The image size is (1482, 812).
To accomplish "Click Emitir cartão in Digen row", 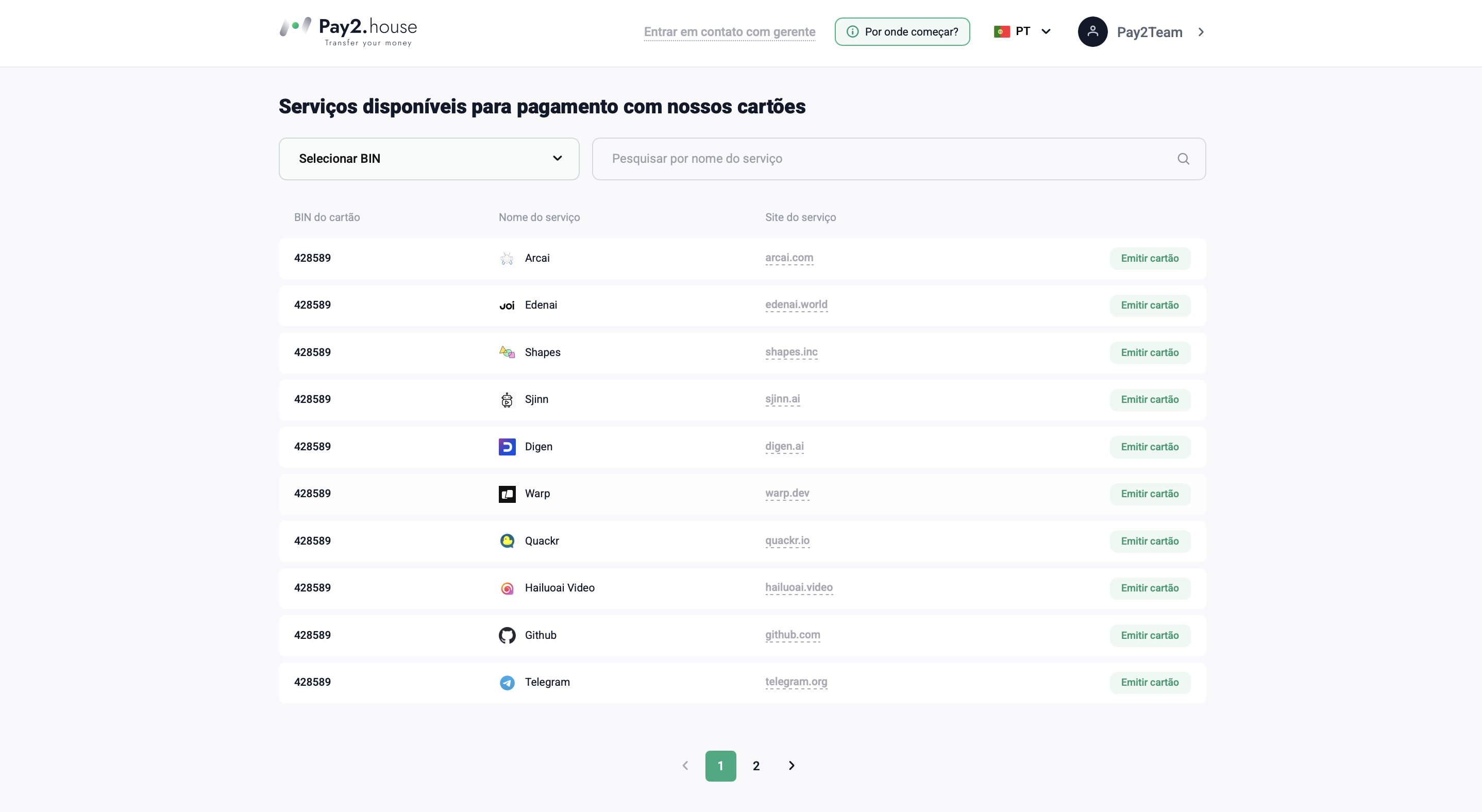I will [1150, 447].
